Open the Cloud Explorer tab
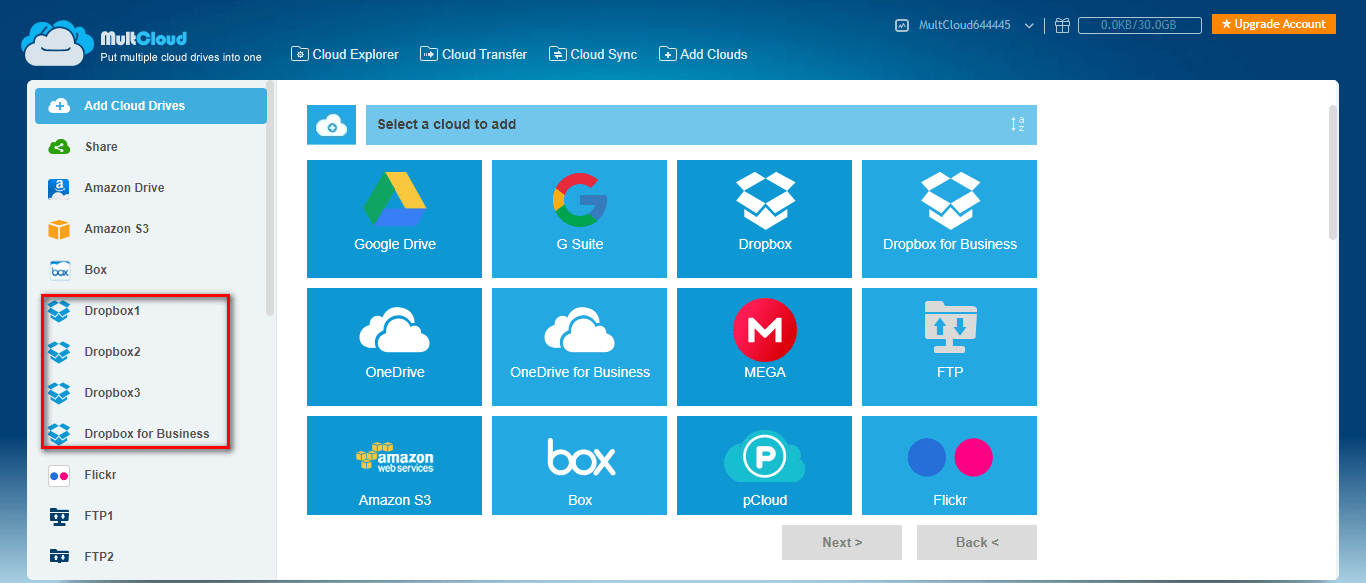 pos(345,54)
